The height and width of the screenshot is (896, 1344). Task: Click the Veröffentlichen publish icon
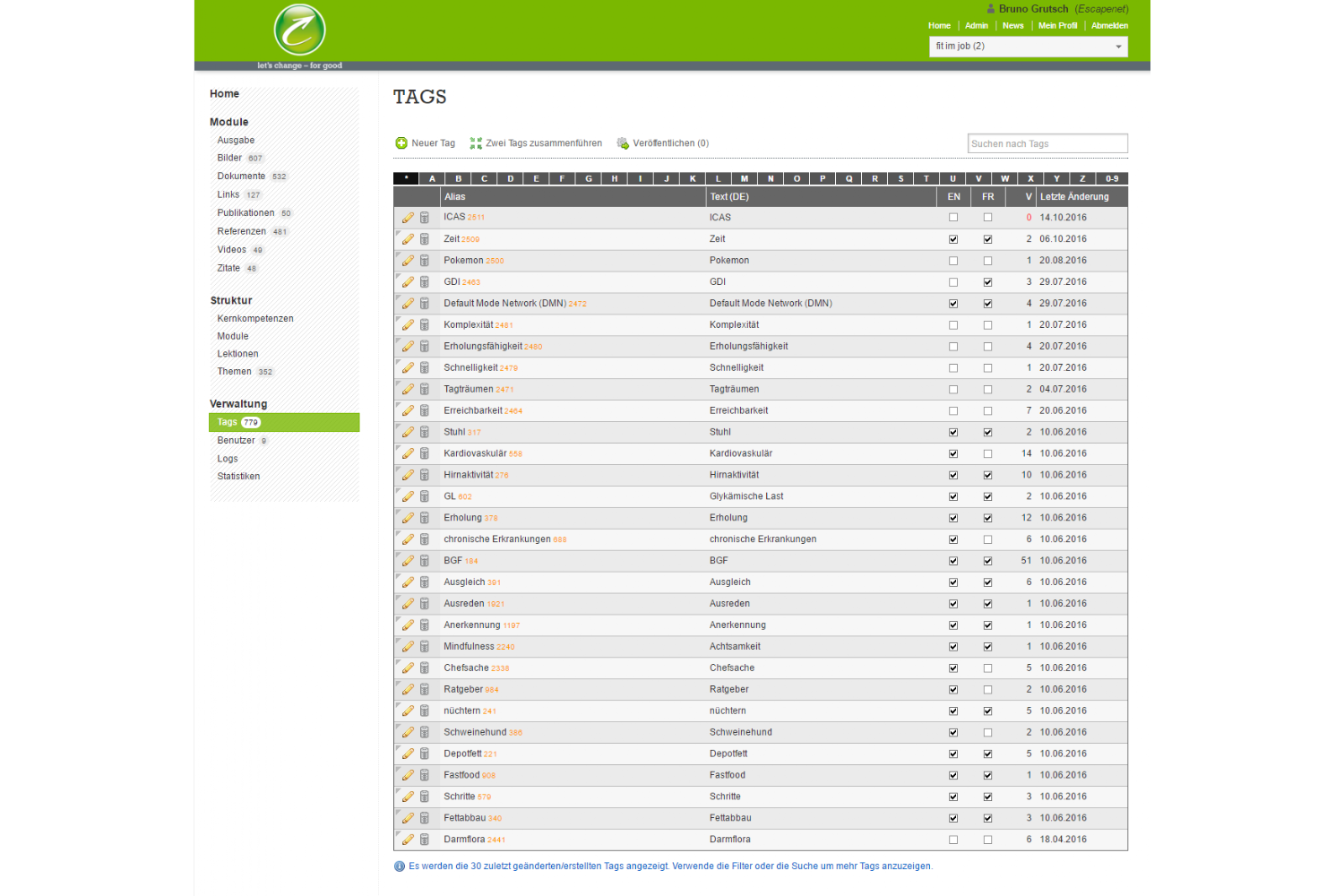pyautogui.click(x=623, y=143)
